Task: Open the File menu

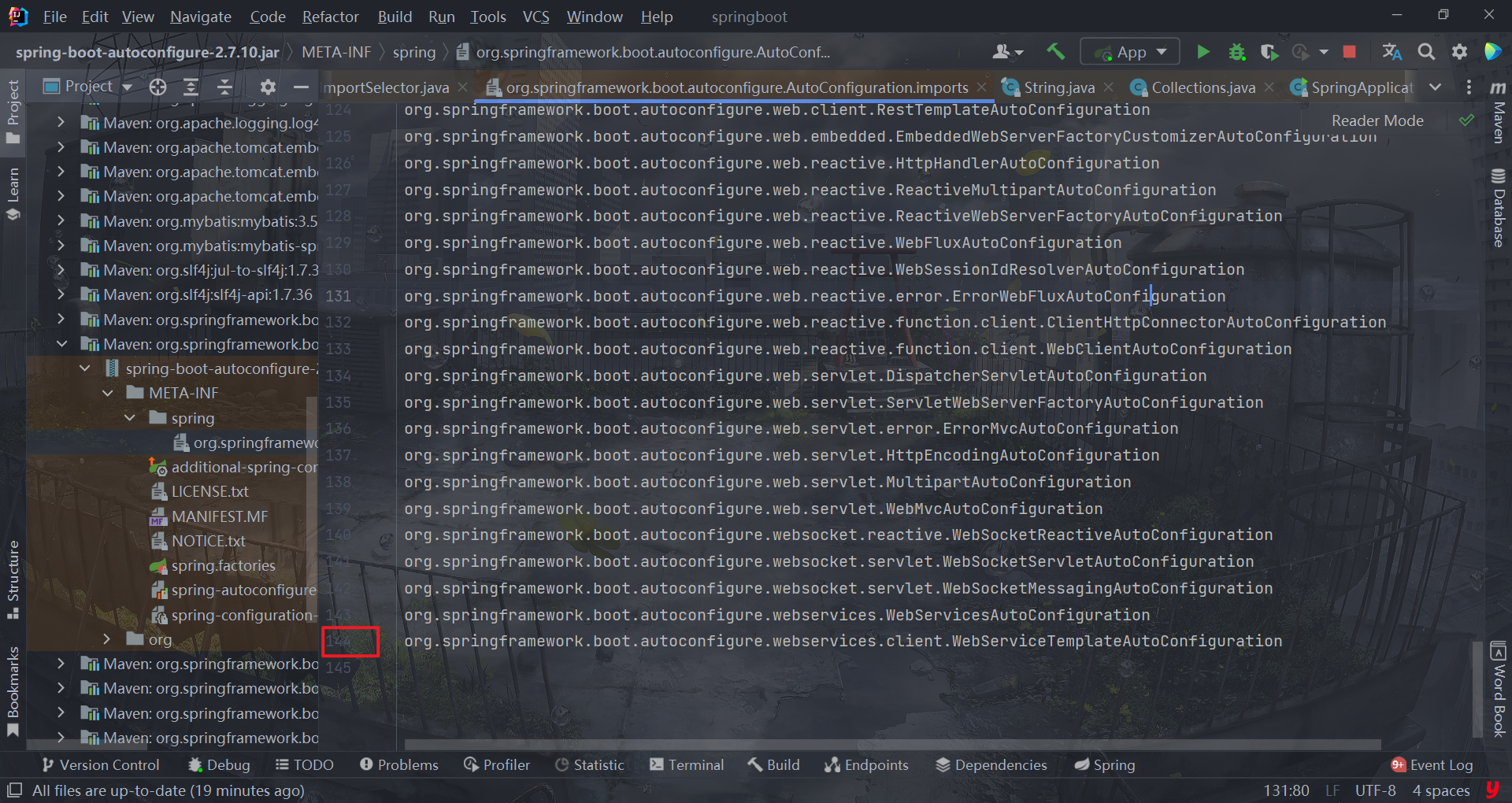Action: coord(54,17)
